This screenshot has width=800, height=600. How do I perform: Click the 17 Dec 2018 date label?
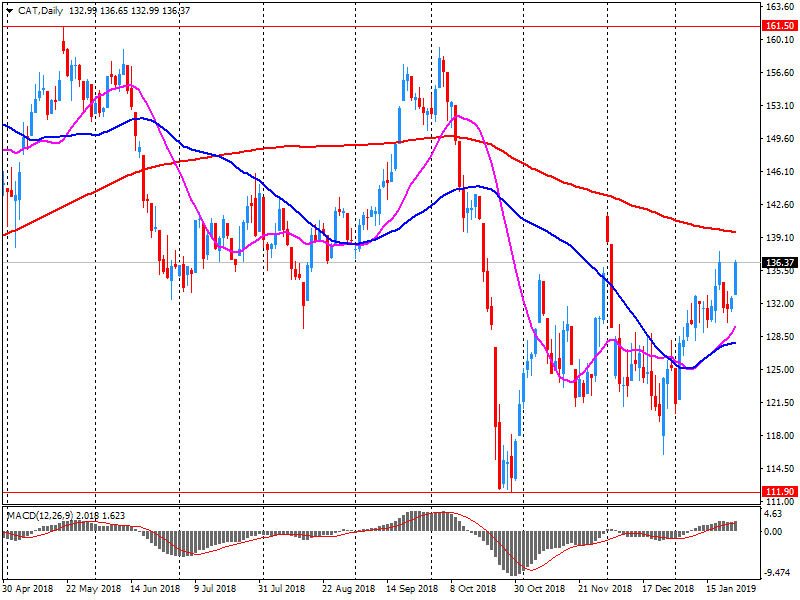click(x=668, y=589)
